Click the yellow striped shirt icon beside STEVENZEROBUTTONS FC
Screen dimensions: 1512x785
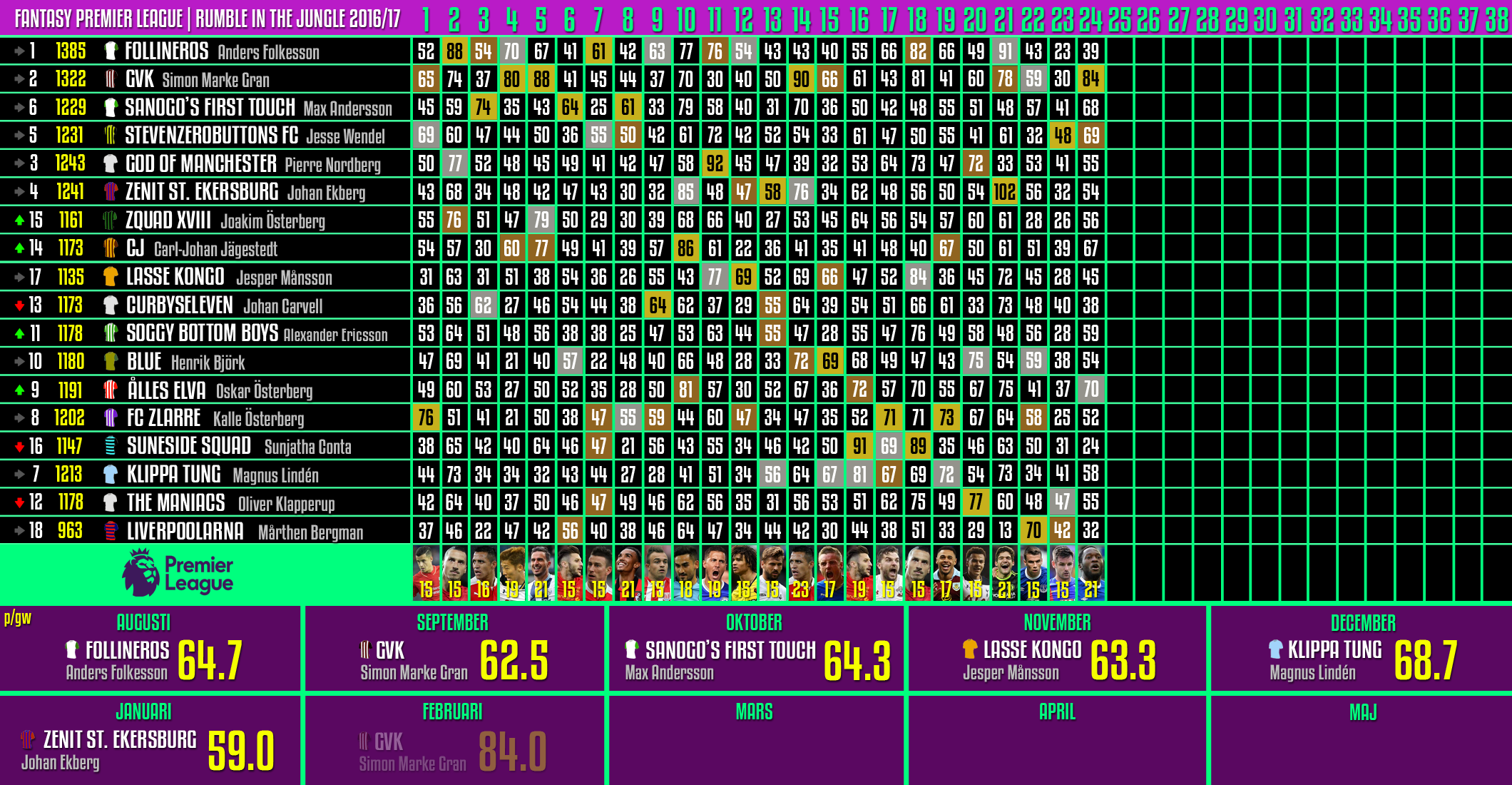click(x=111, y=135)
